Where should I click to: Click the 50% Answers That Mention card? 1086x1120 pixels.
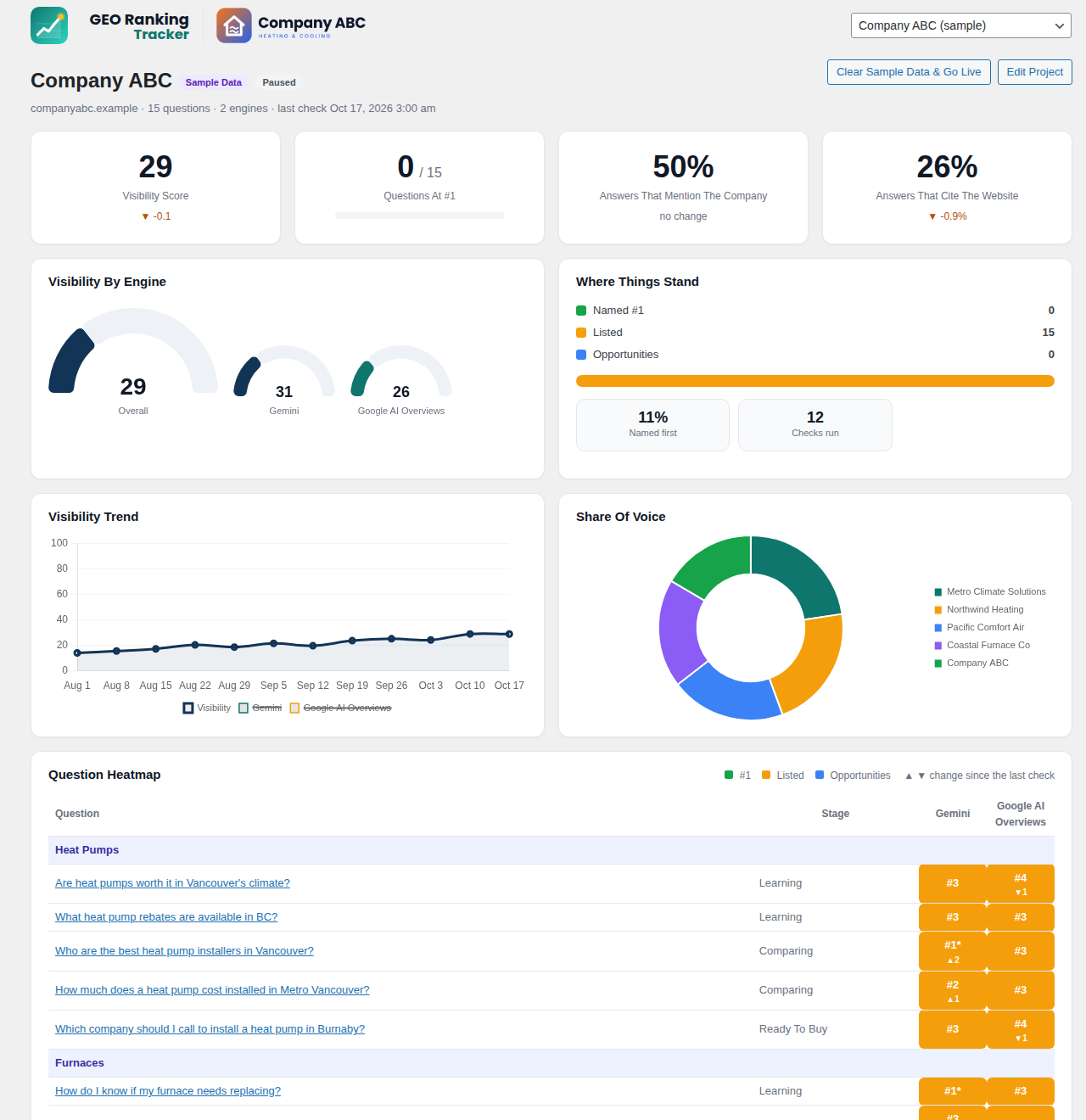[x=684, y=188]
